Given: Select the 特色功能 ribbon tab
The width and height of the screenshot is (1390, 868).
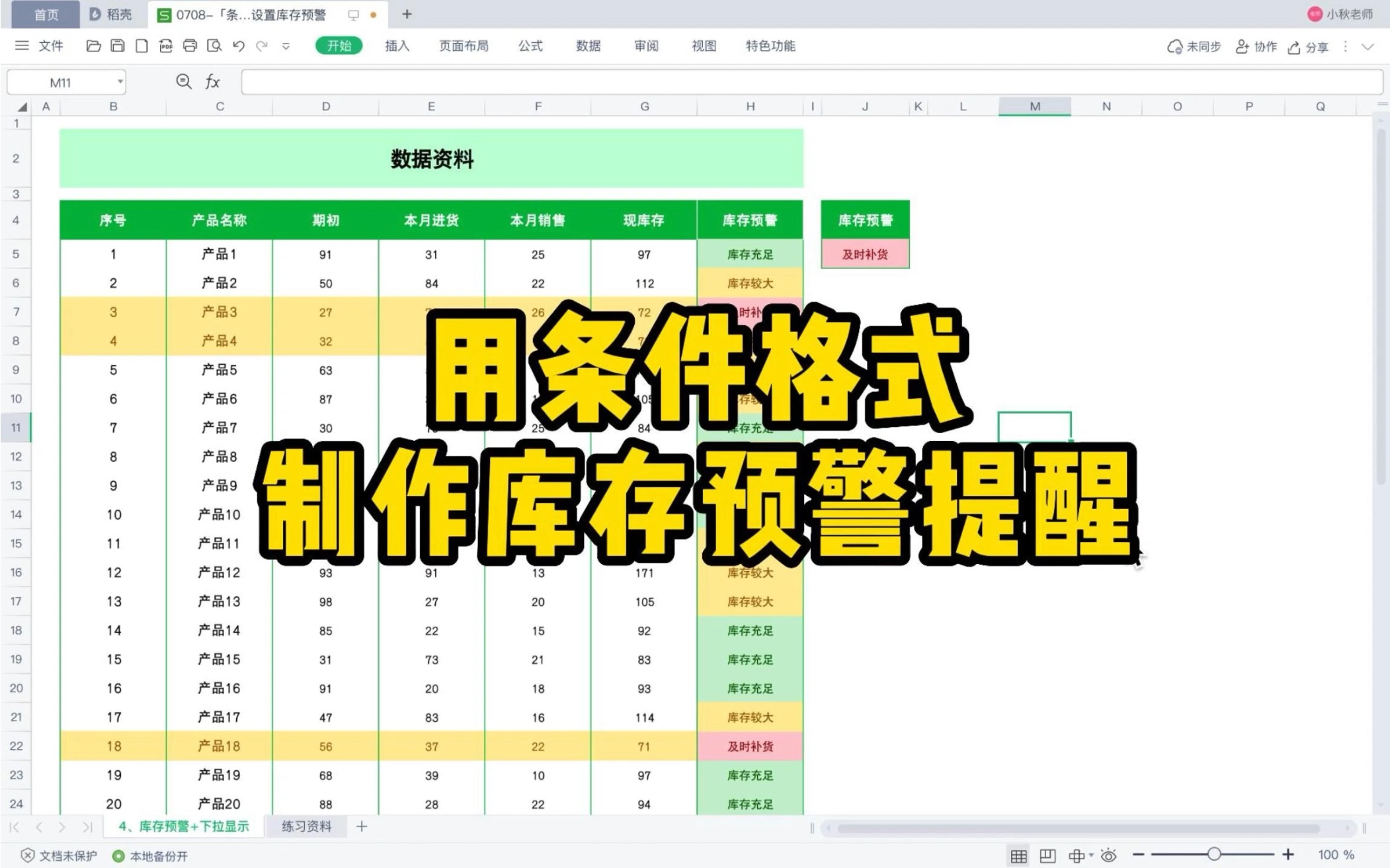Looking at the screenshot, I should (770, 46).
